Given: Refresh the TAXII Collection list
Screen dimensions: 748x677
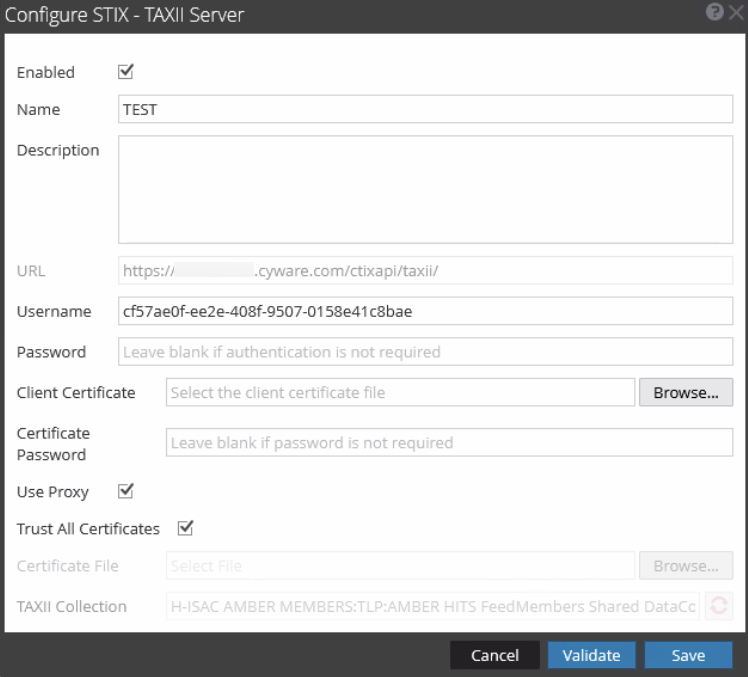Looking at the screenshot, I should tap(718, 606).
